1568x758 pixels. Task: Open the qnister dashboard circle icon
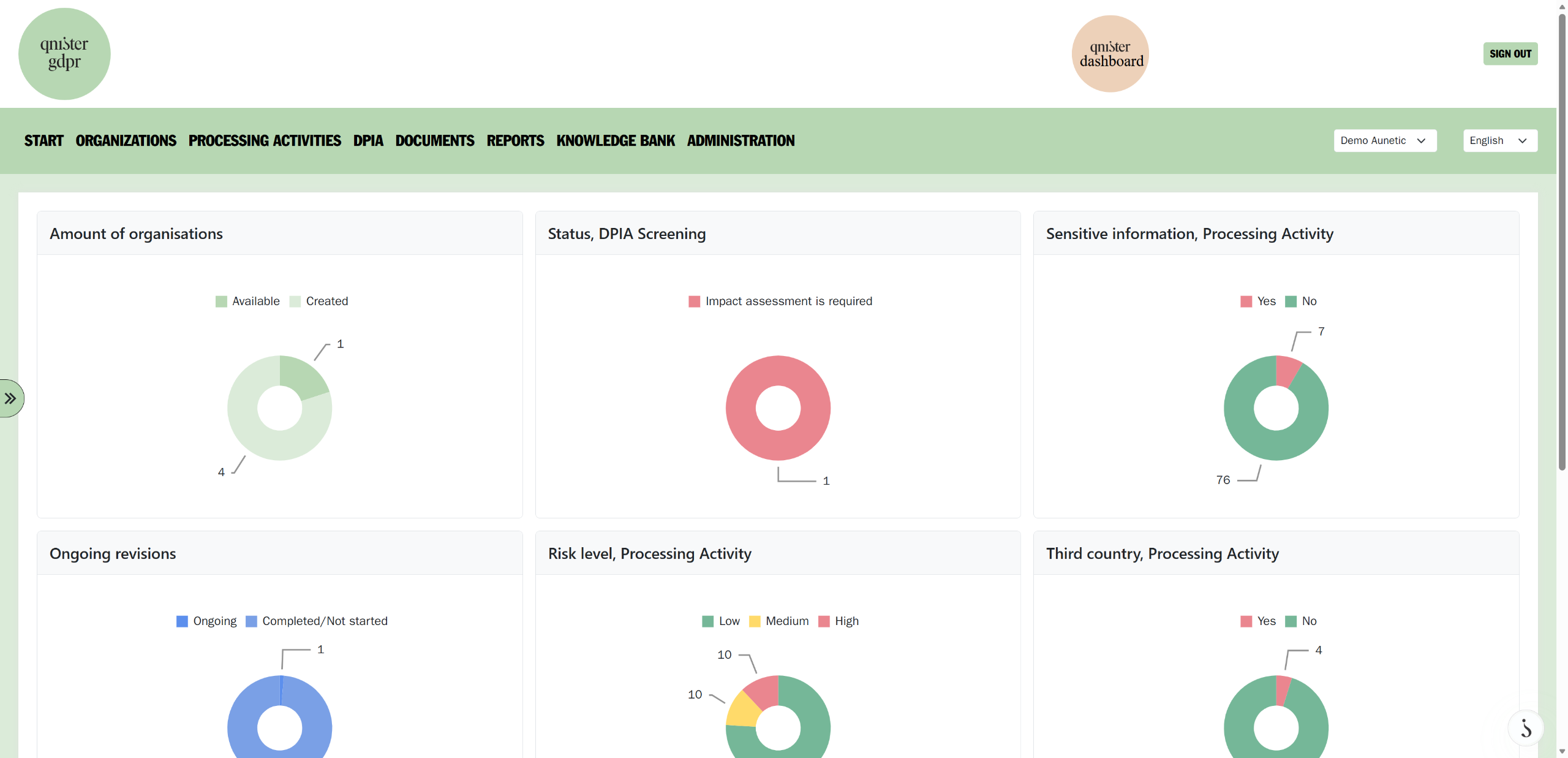[x=1110, y=54]
